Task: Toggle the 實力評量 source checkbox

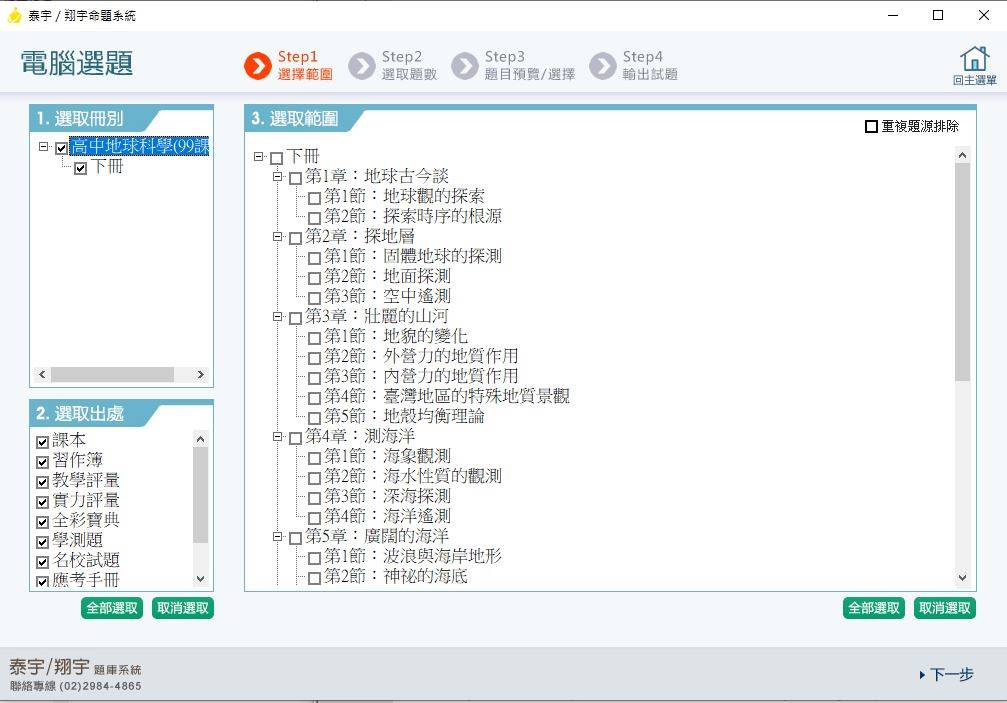Action: [42, 501]
